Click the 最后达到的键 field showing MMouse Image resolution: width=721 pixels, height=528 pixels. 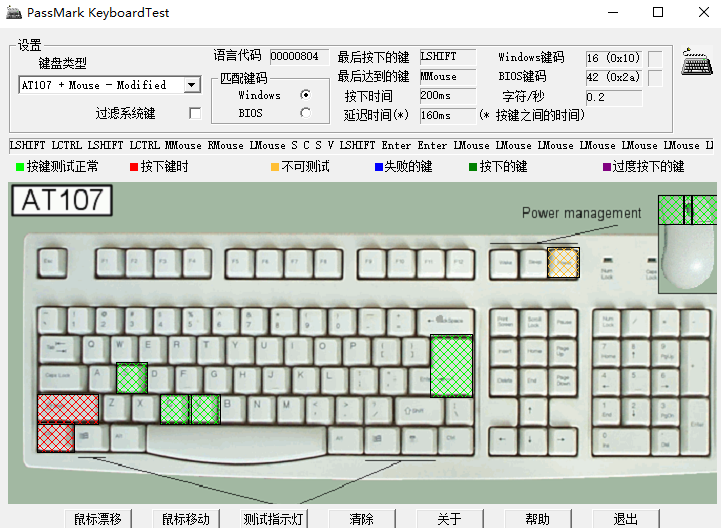click(448, 76)
